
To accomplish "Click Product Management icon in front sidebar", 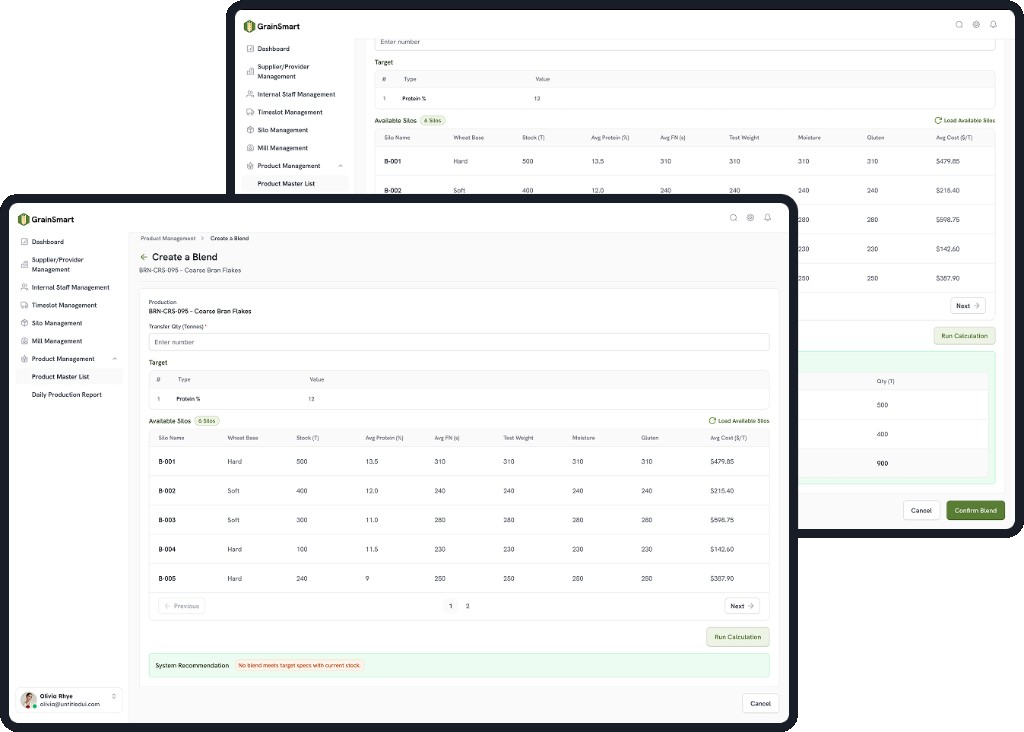I will click(24, 359).
